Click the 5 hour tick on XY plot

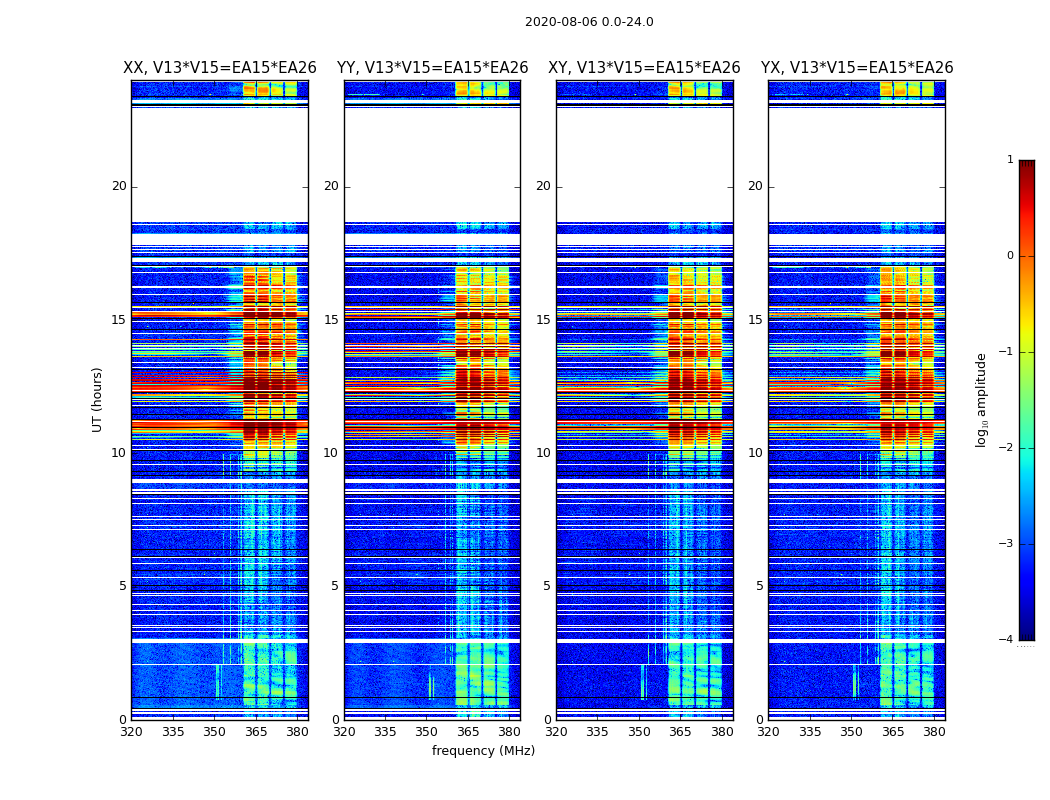[x=547, y=586]
